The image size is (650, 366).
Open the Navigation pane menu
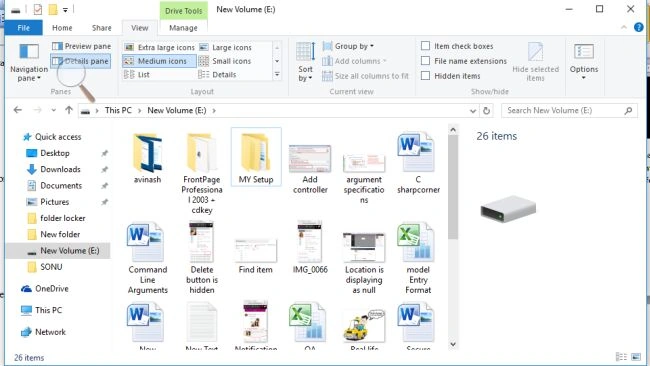pyautogui.click(x=29, y=62)
